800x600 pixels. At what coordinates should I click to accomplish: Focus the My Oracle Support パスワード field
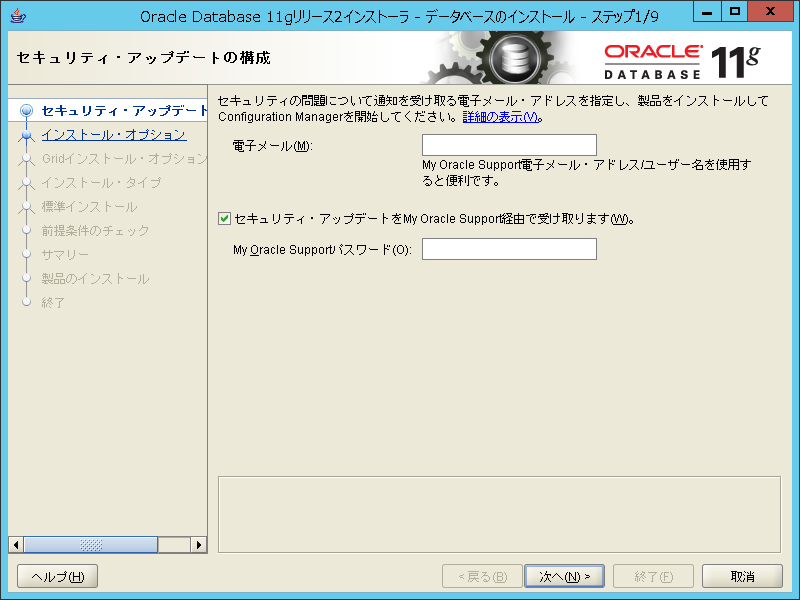tap(509, 249)
